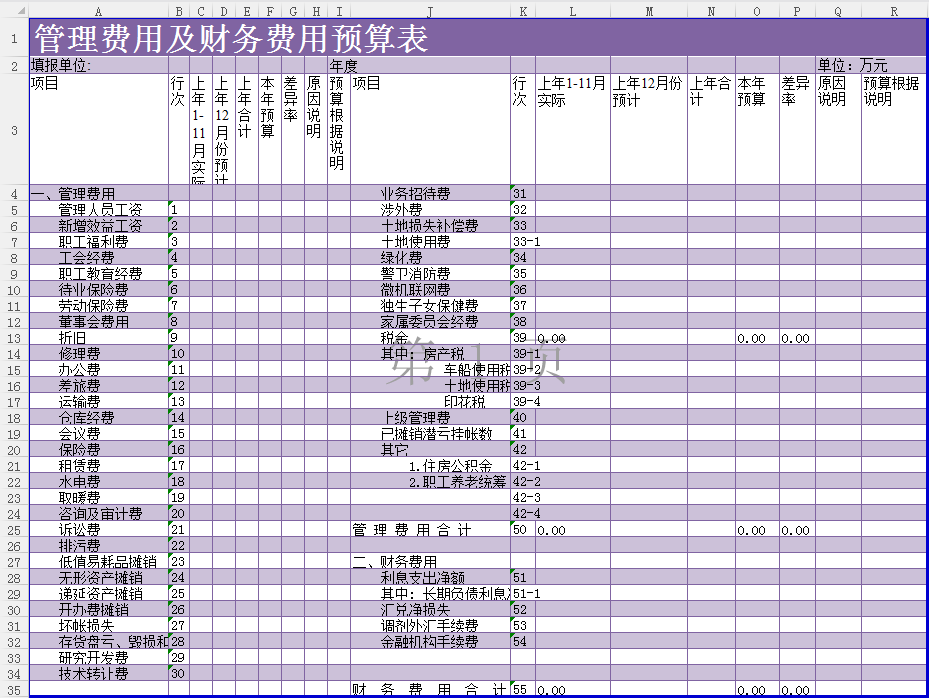This screenshot has width=929, height=698.
Task: Click the 差旅费 cell
Action: coord(79,386)
